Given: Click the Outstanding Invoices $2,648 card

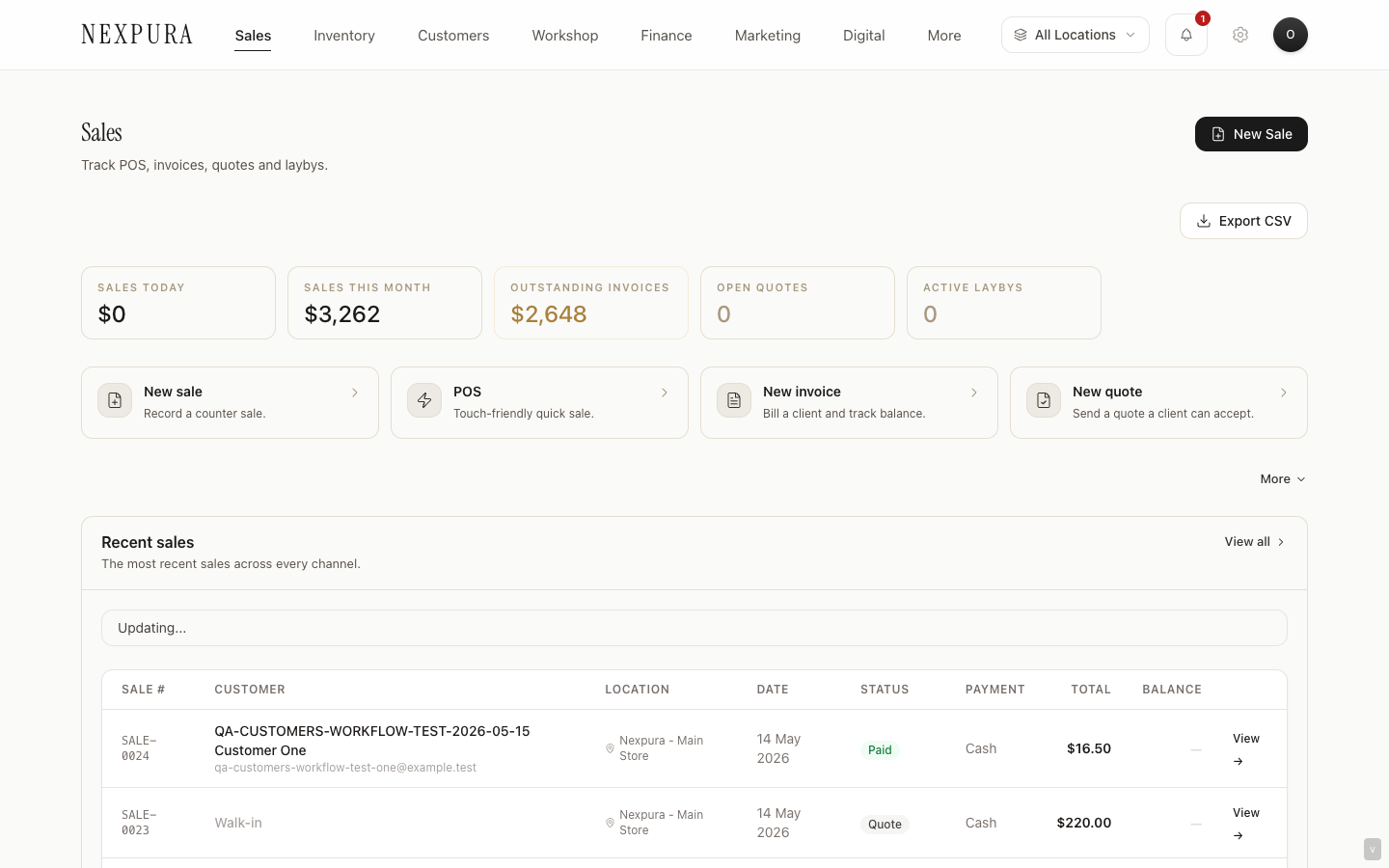Looking at the screenshot, I should pyautogui.click(x=591, y=303).
